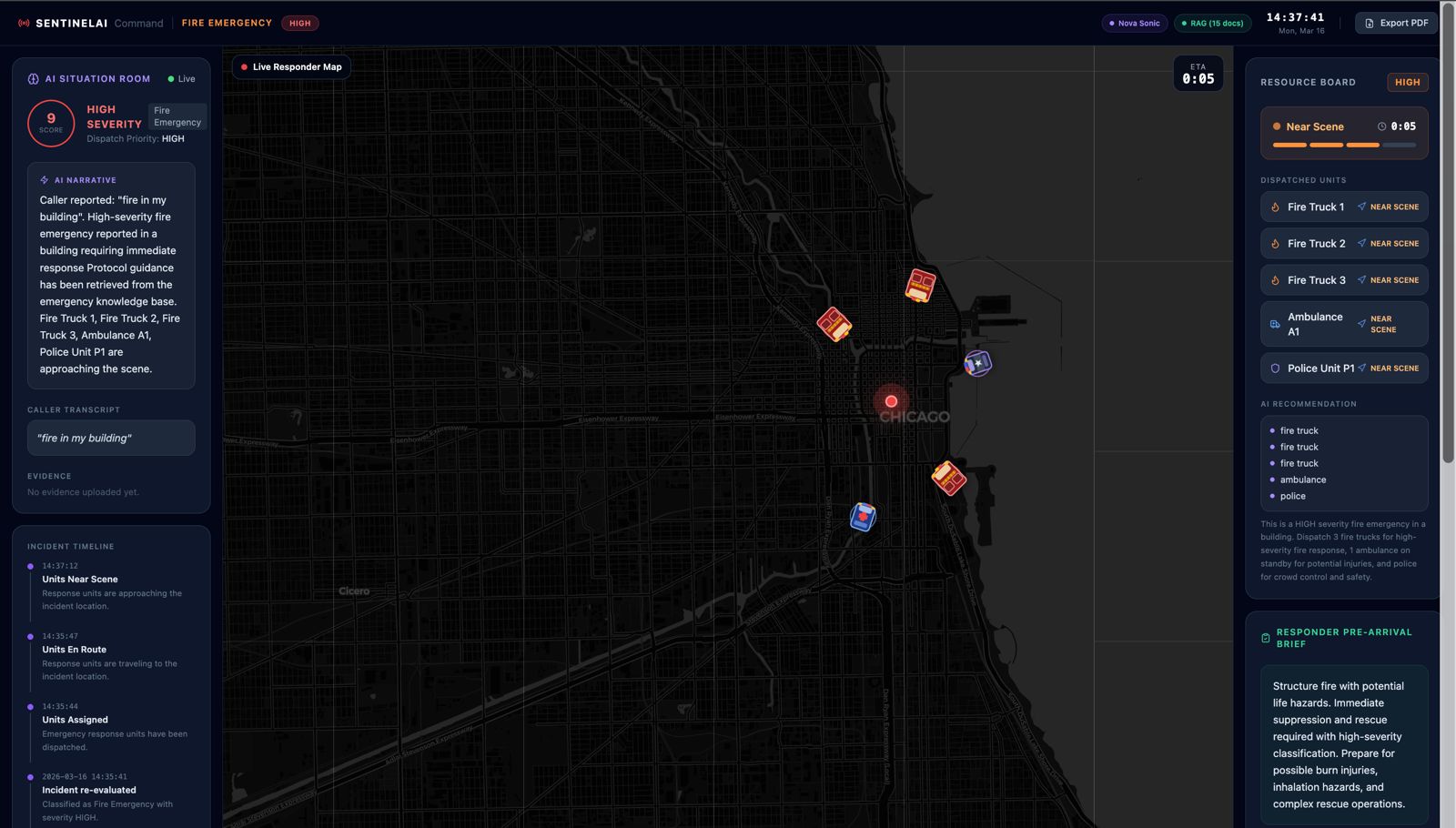Click the "ambulance" AI recommendation item
Viewport: 1456px width, 828px height.
[1303, 480]
